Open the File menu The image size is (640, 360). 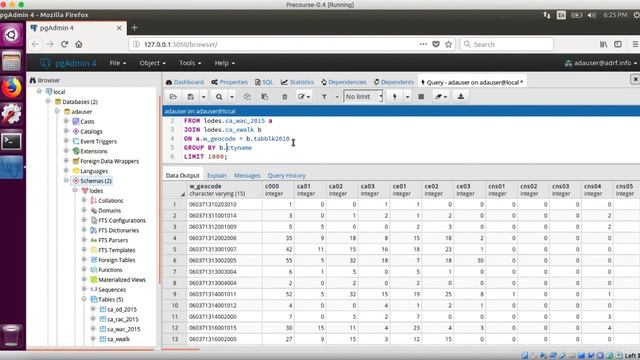coord(118,63)
